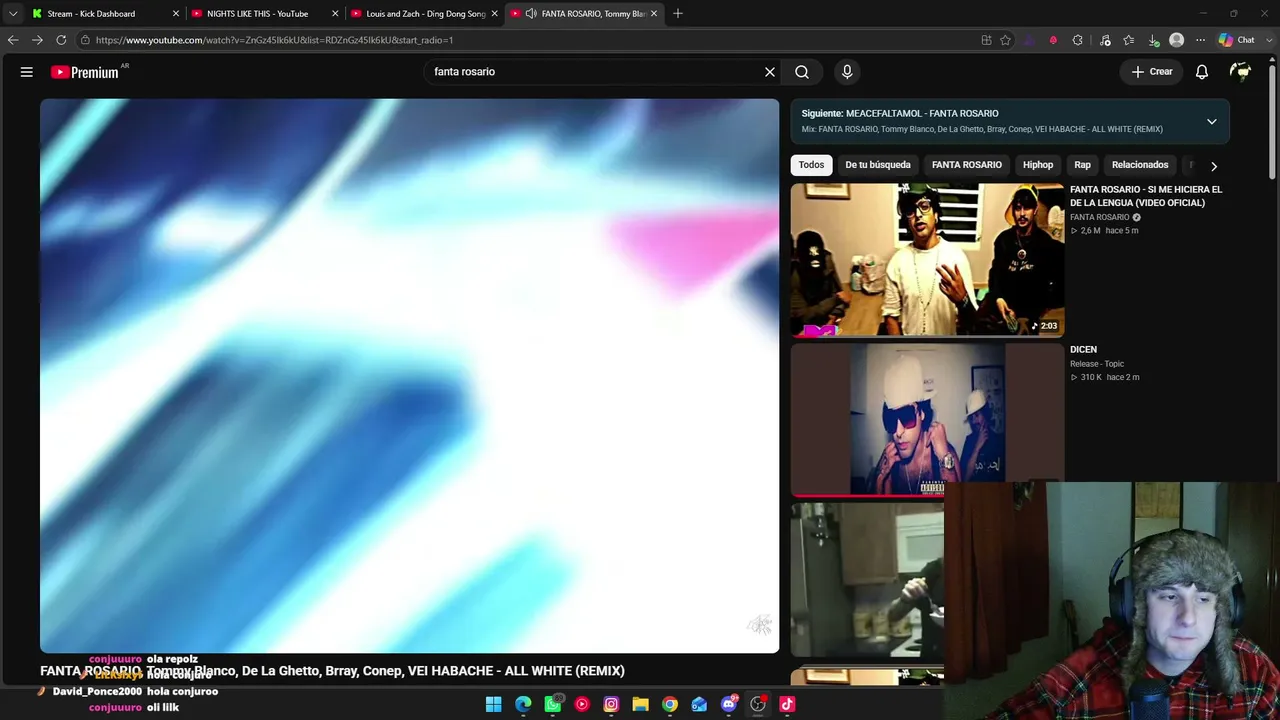Click the Crear button
The image size is (1280, 720).
pos(1152,72)
